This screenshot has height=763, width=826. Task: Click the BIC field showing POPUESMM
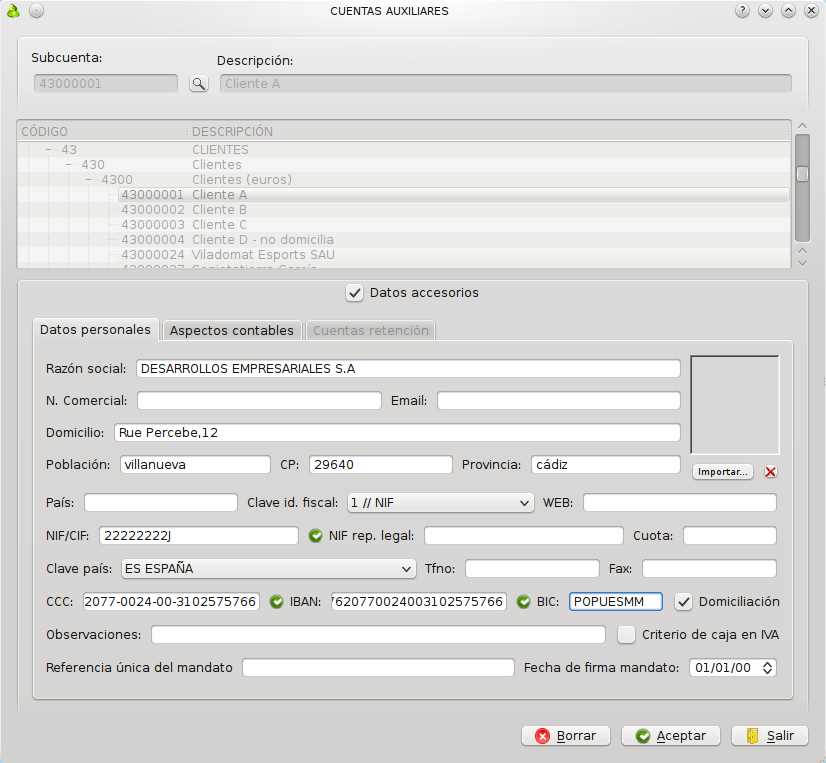coord(615,602)
